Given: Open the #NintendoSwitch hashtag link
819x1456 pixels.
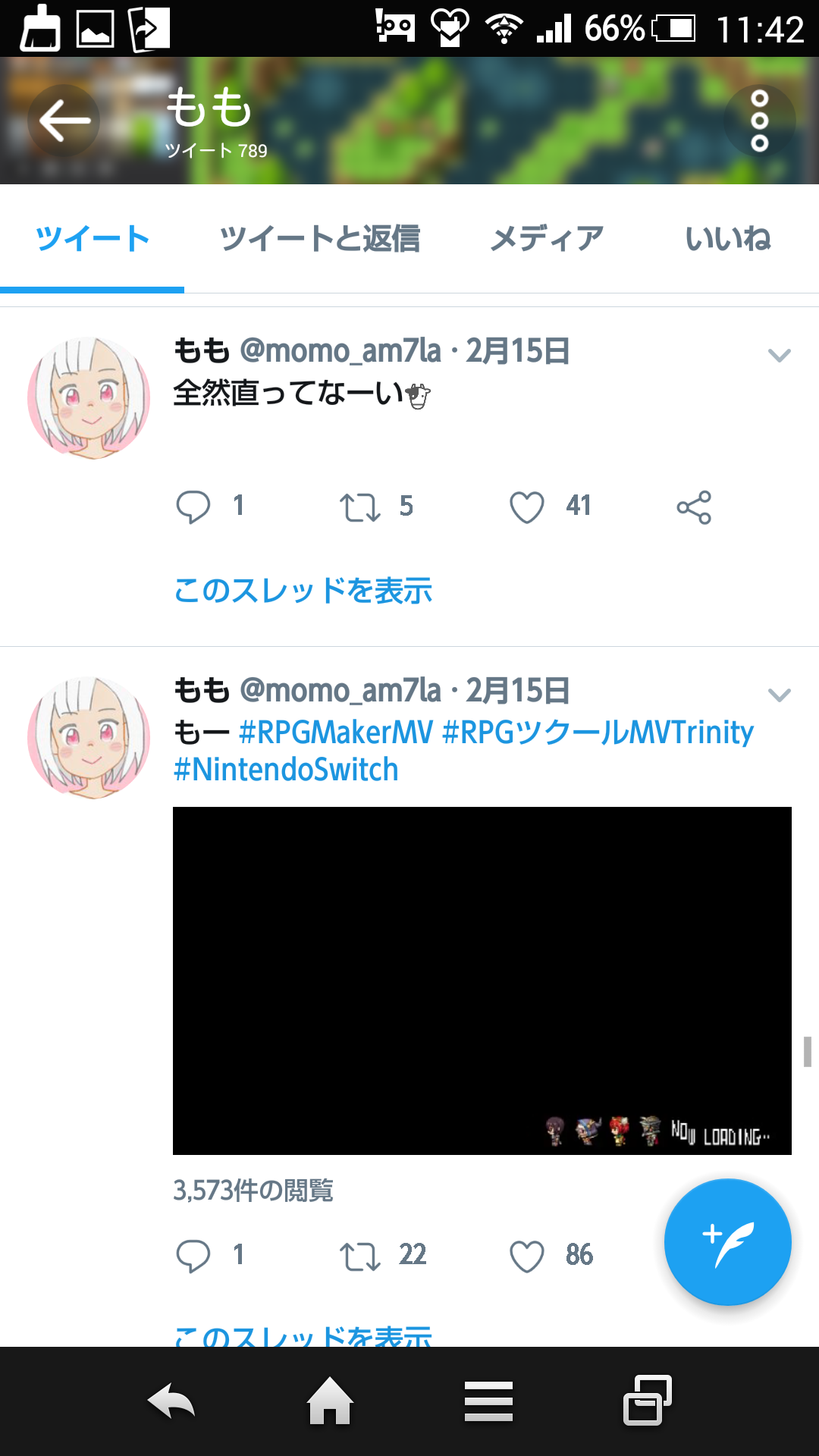Looking at the screenshot, I should [286, 770].
